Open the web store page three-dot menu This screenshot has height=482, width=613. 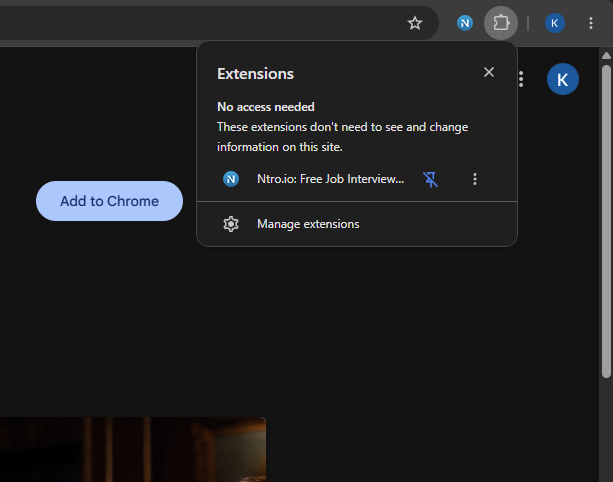[x=521, y=79]
